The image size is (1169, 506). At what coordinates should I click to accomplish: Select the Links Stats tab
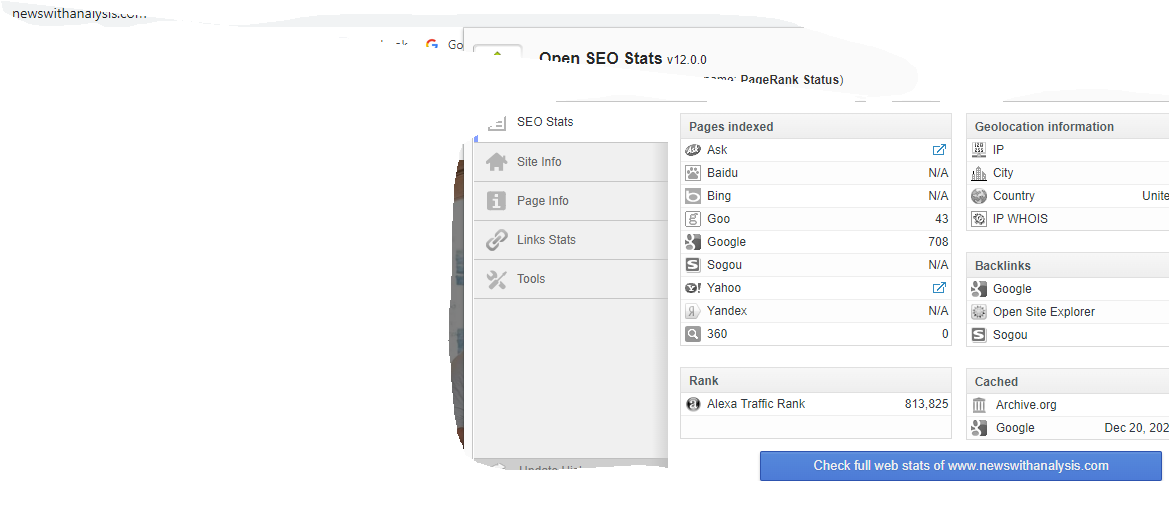pos(571,240)
